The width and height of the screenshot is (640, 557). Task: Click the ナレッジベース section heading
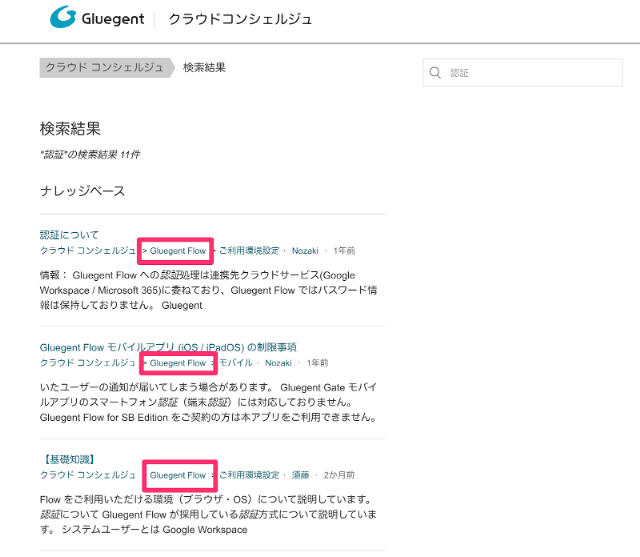(x=82, y=191)
